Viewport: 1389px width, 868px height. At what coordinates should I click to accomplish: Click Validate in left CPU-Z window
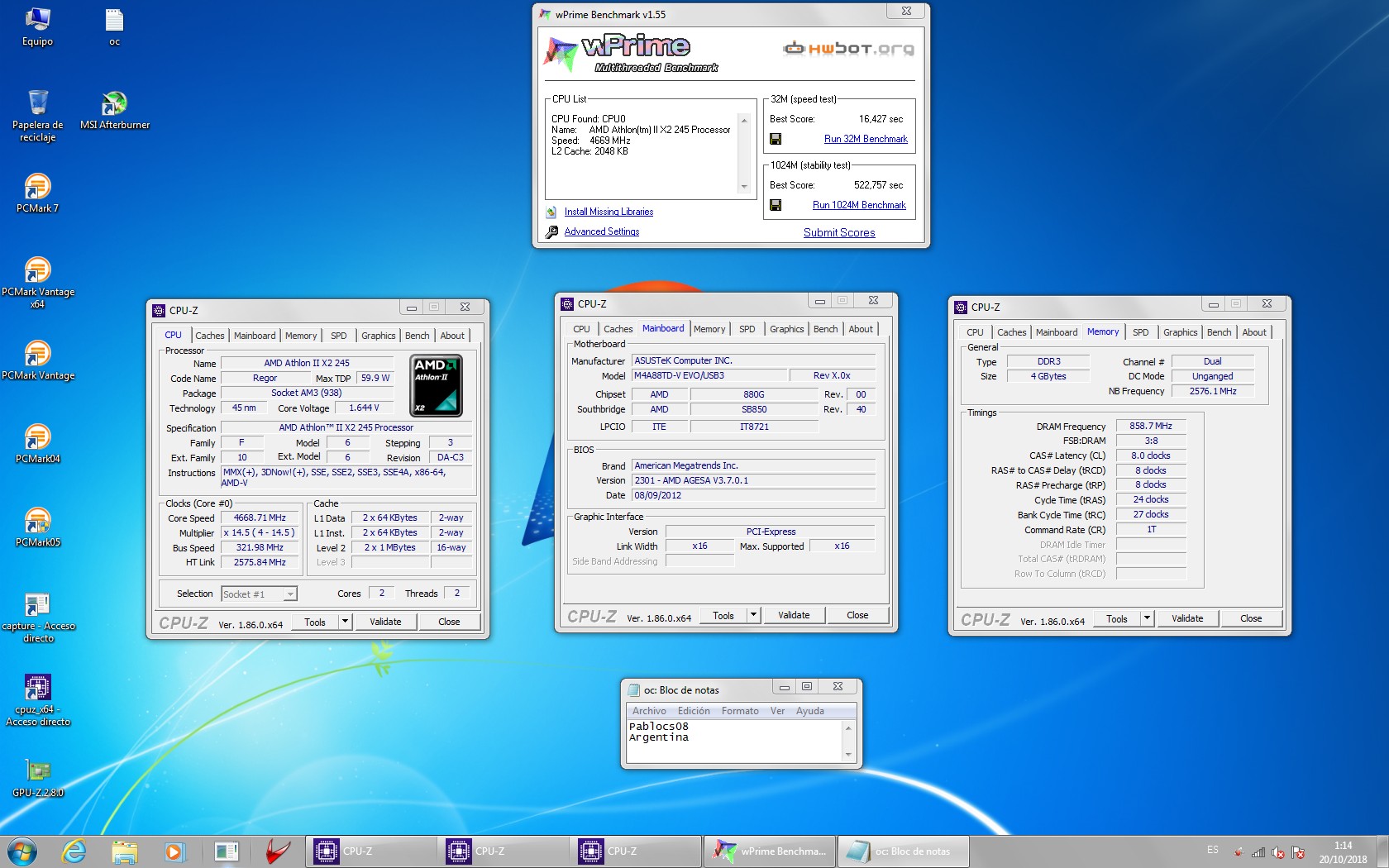385,622
